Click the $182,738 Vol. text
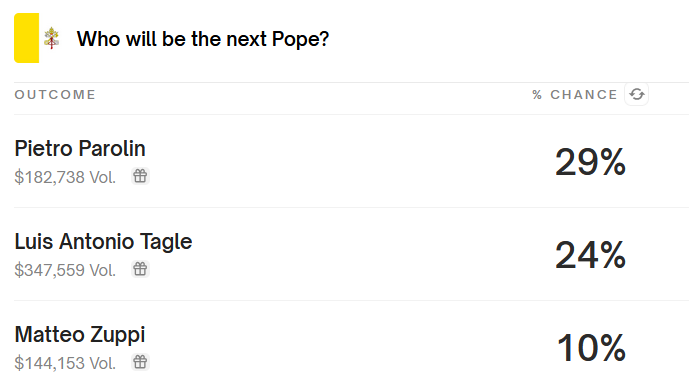This screenshot has height=385, width=689. coord(65,177)
